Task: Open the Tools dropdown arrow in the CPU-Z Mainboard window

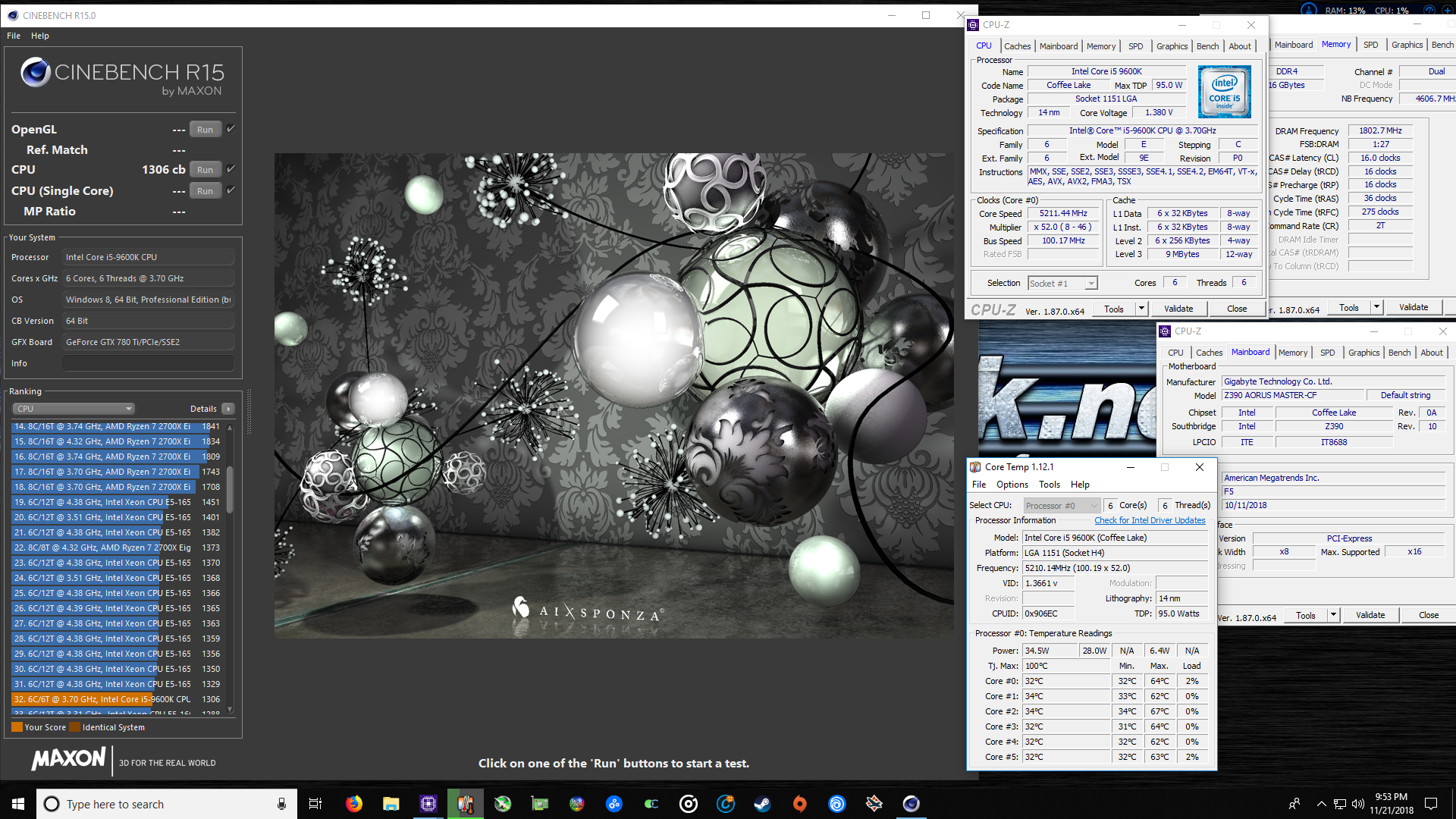Action: click(x=1333, y=615)
